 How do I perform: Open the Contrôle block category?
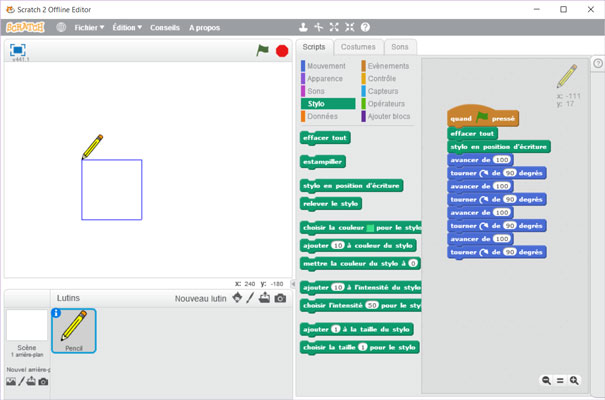coord(382,78)
